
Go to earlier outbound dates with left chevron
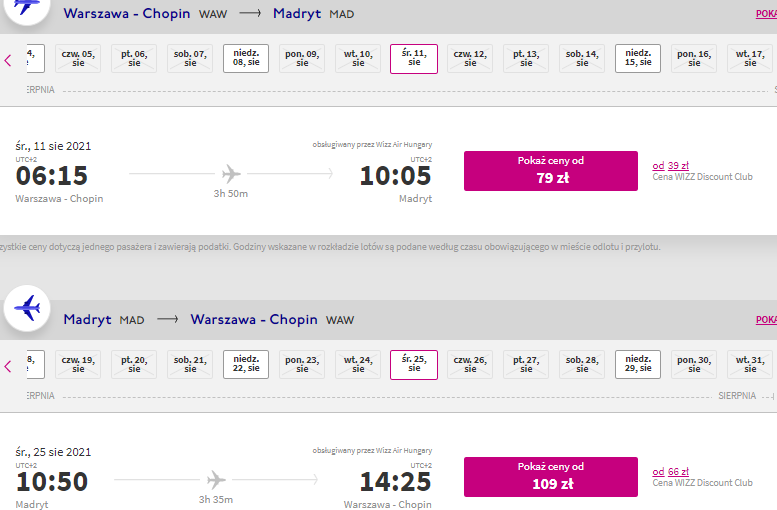7,60
